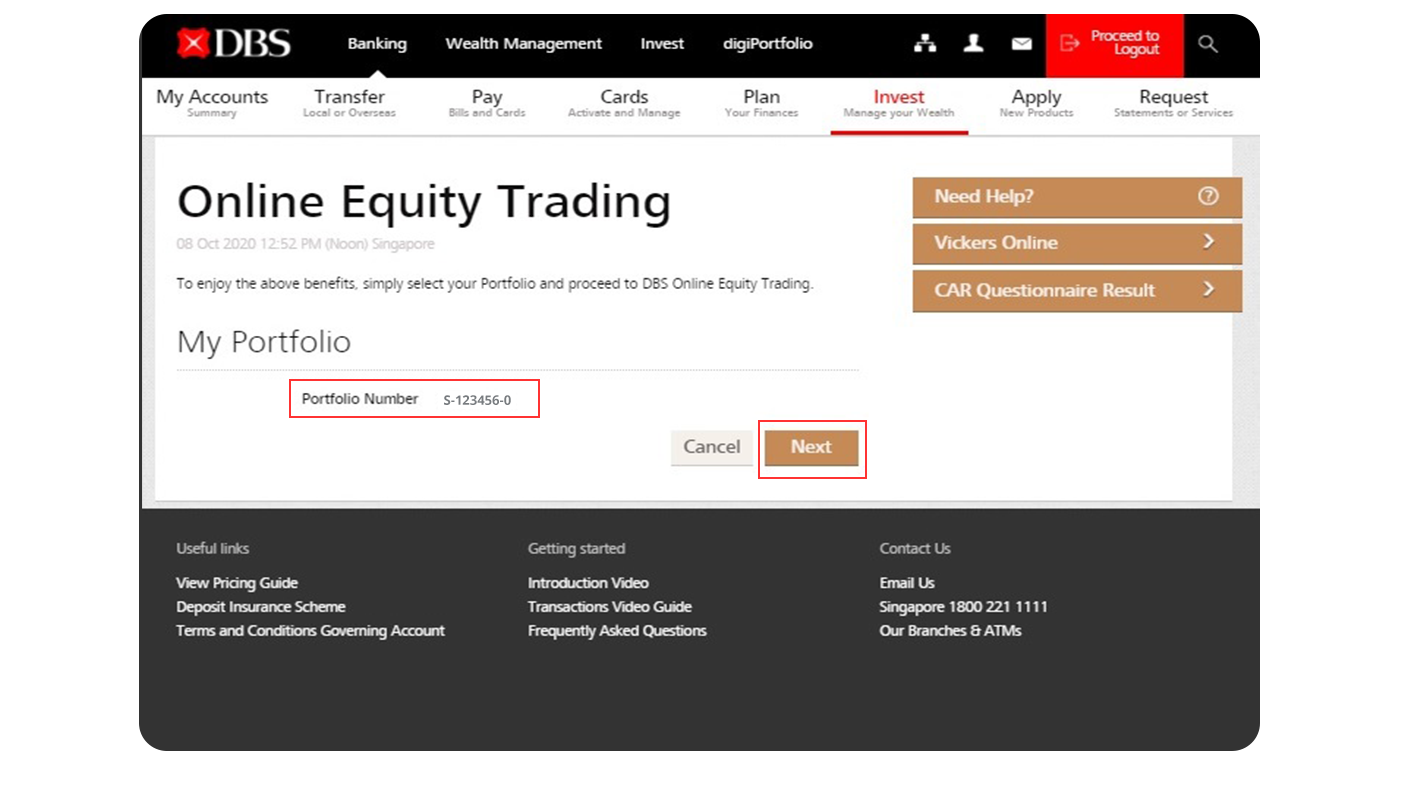Open the mail envelope icon
Image resolution: width=1406 pixels, height=810 pixels.
pos(1021,44)
